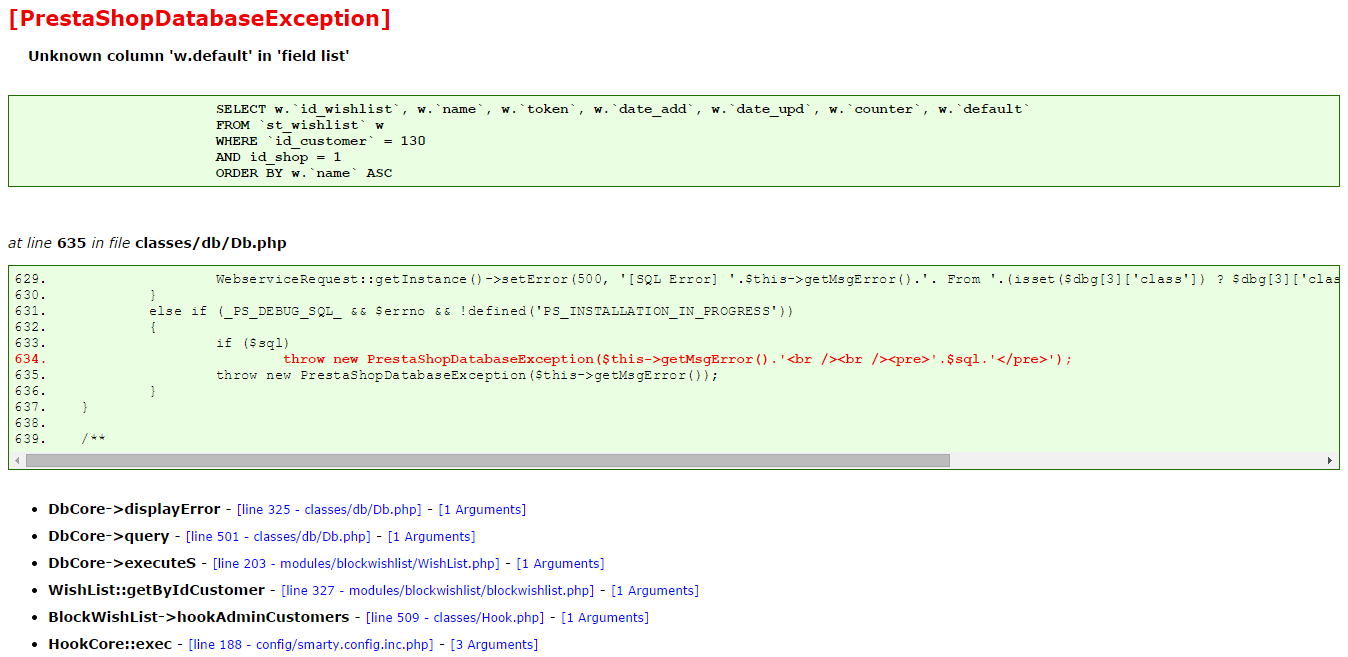This screenshot has width=1348, height=657.
Task: Click the AND id_shop = 1 line
Action: click(x=279, y=157)
